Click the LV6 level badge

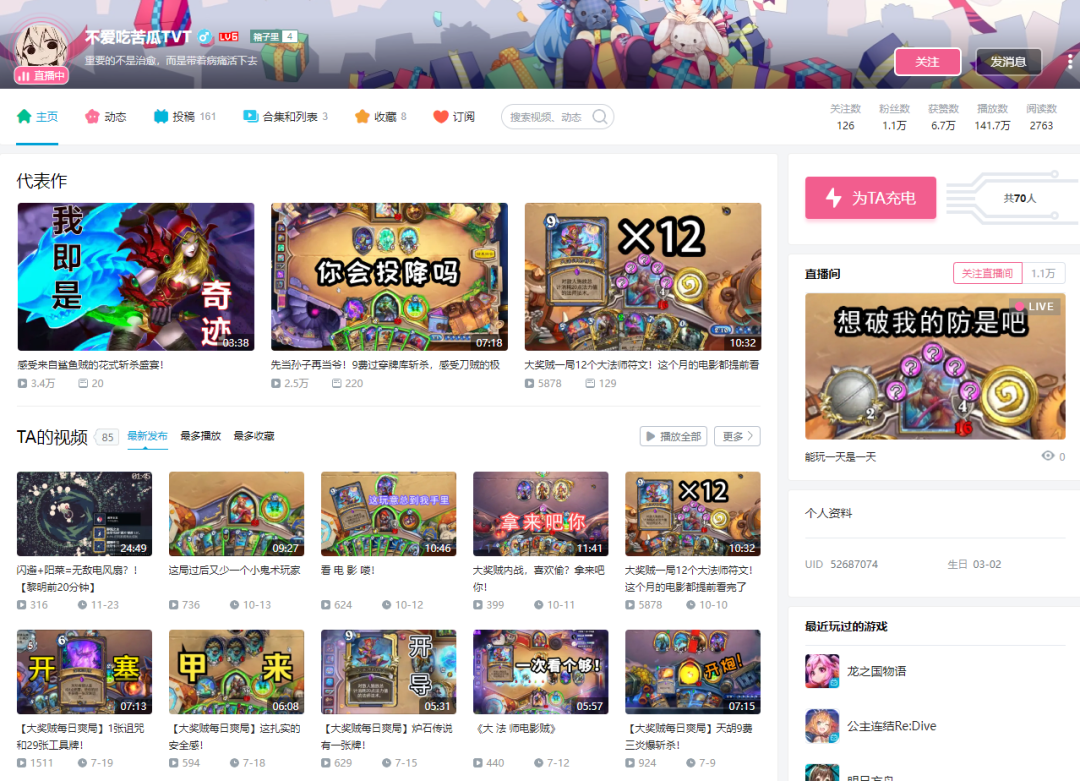(x=229, y=37)
